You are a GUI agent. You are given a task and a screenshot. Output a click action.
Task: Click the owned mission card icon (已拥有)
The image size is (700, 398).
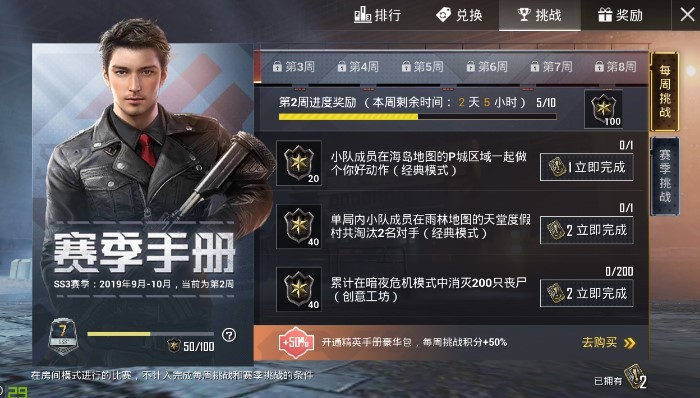(635, 377)
